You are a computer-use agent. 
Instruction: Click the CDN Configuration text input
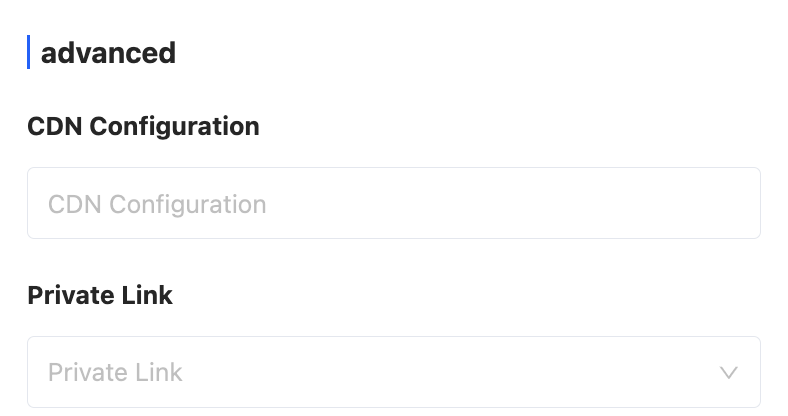click(393, 203)
